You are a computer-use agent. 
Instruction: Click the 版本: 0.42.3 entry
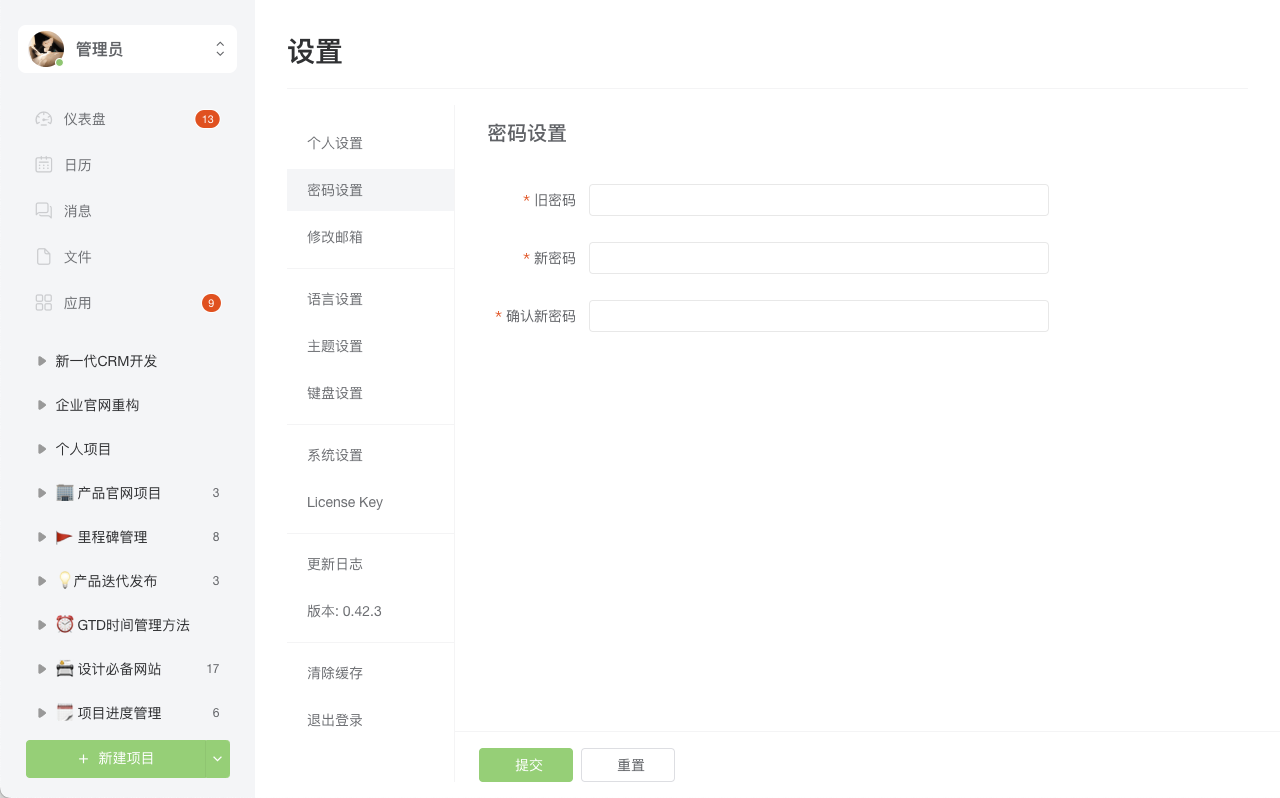pos(370,611)
